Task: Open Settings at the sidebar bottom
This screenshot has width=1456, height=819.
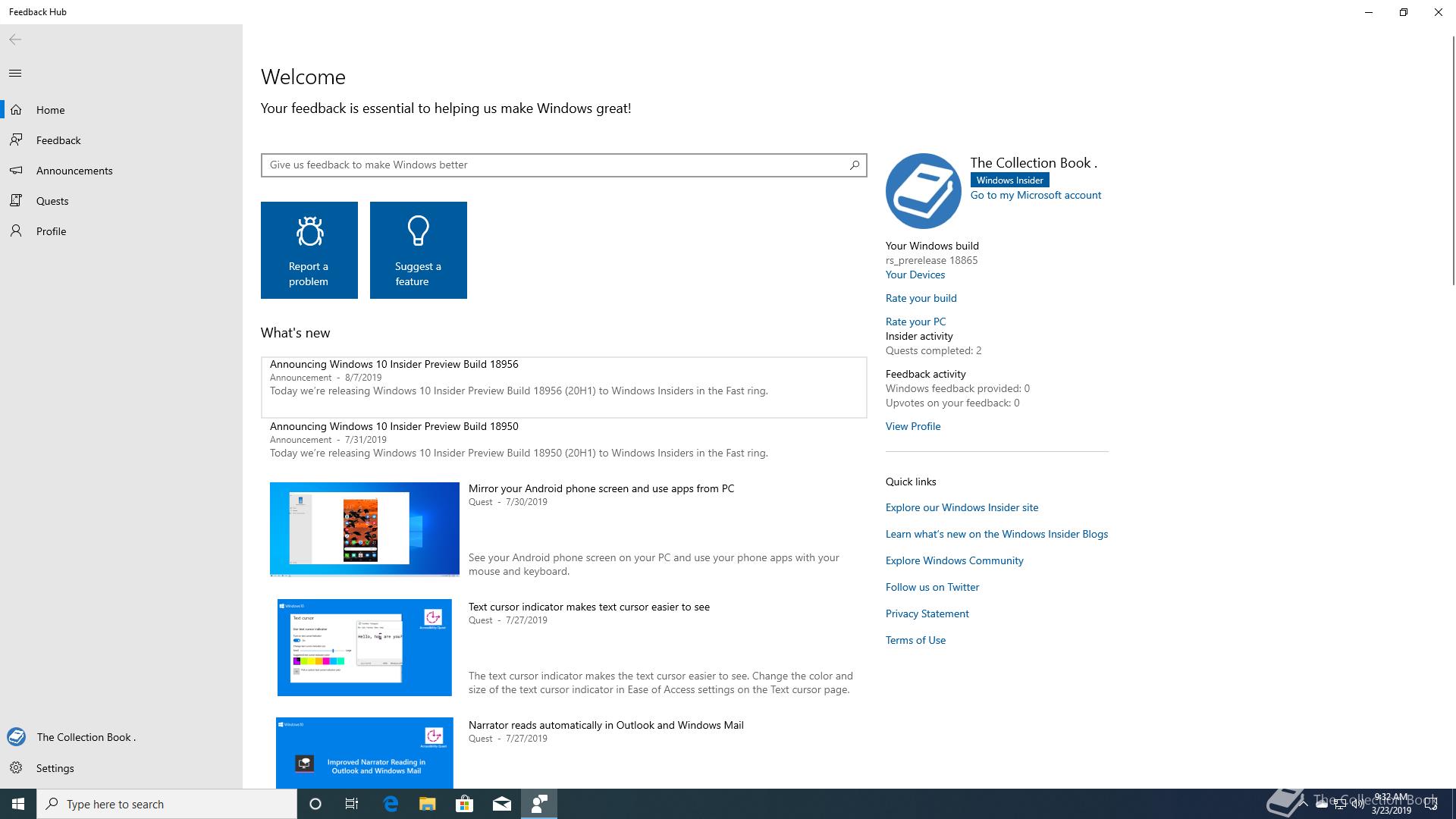Action: [121, 768]
